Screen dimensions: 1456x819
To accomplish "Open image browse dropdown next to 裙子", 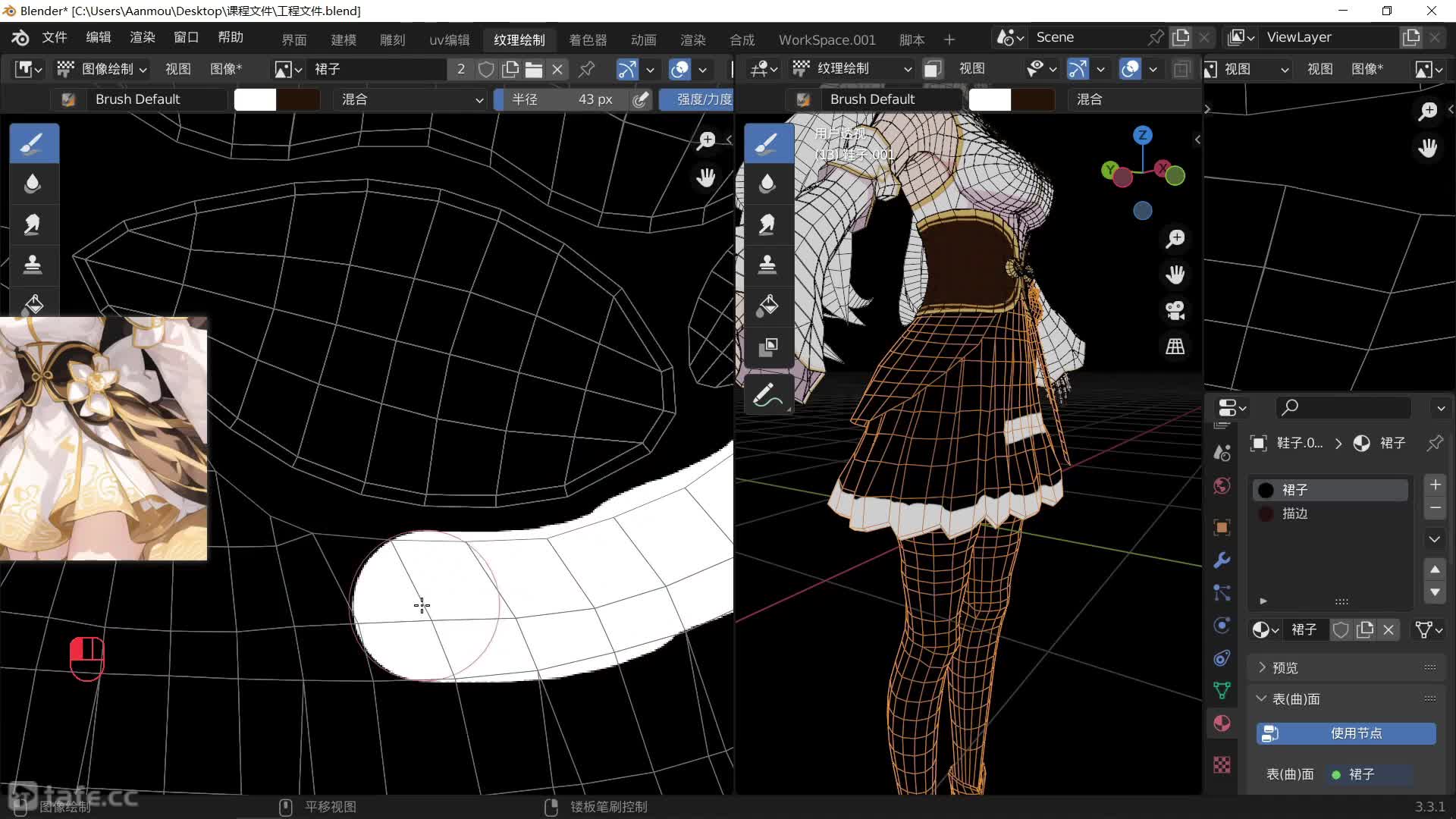I will (288, 70).
